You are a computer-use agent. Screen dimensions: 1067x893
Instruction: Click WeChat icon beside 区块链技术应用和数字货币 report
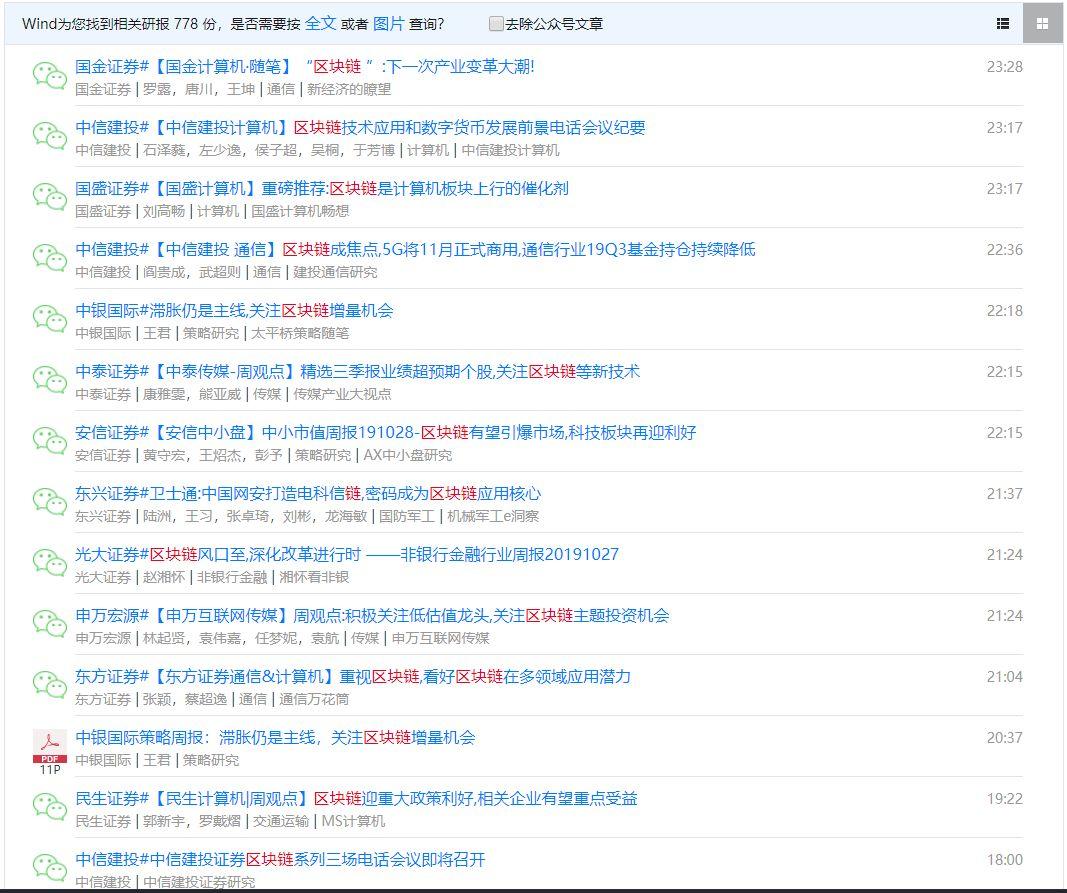pos(50,135)
